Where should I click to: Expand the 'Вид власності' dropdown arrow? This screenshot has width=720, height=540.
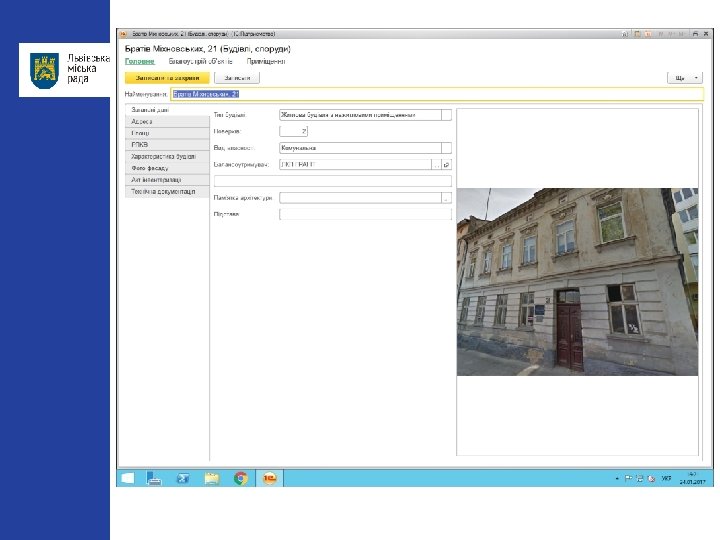(x=446, y=148)
